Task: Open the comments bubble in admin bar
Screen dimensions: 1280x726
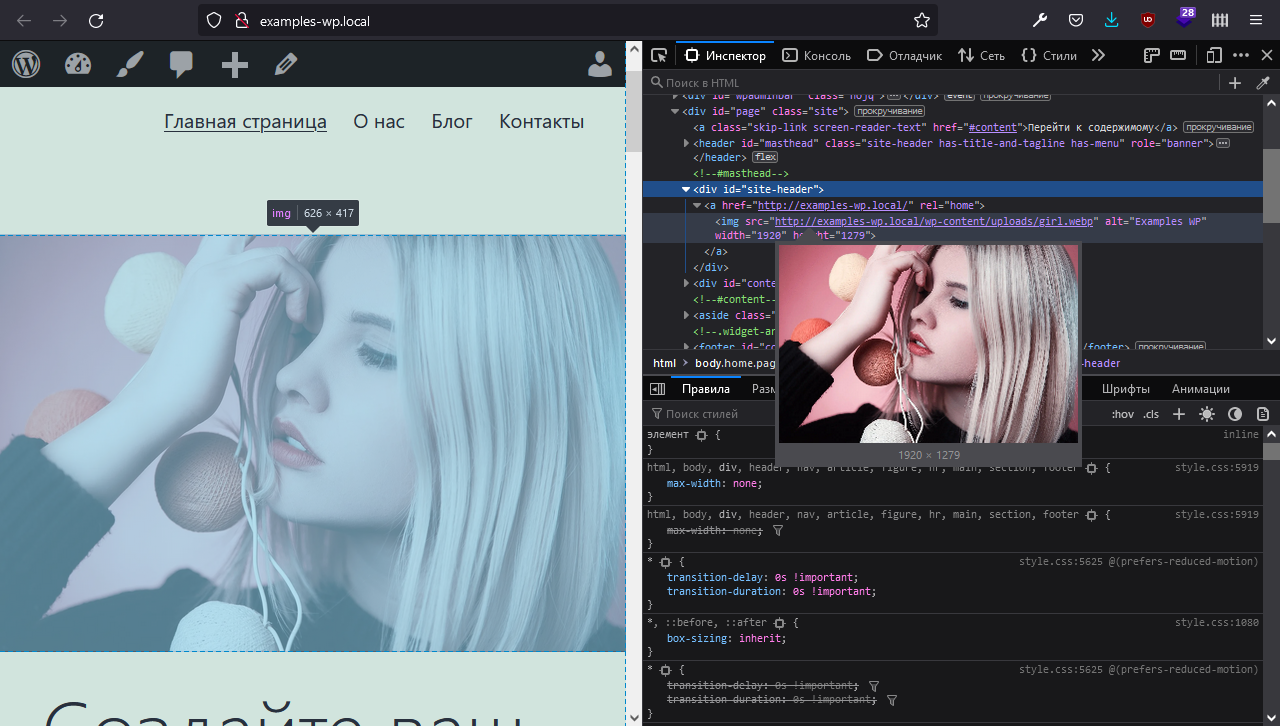Action: tap(181, 65)
